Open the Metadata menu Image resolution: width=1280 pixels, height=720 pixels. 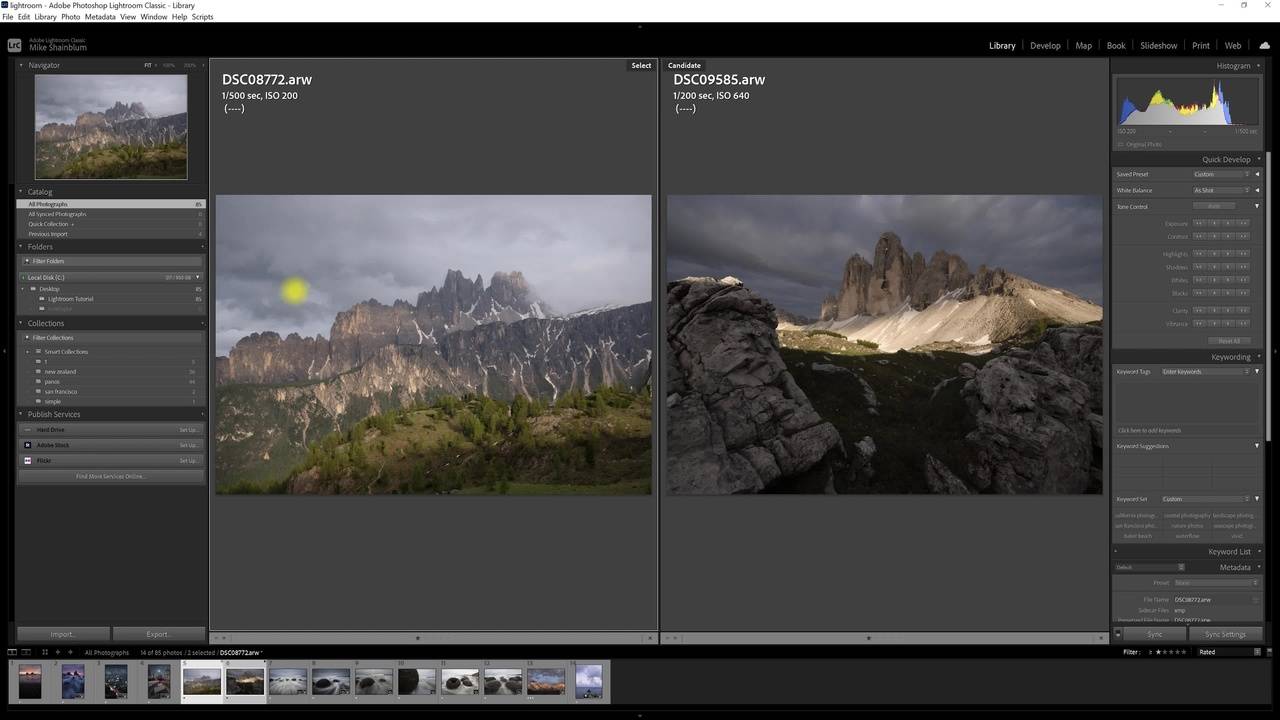point(99,17)
